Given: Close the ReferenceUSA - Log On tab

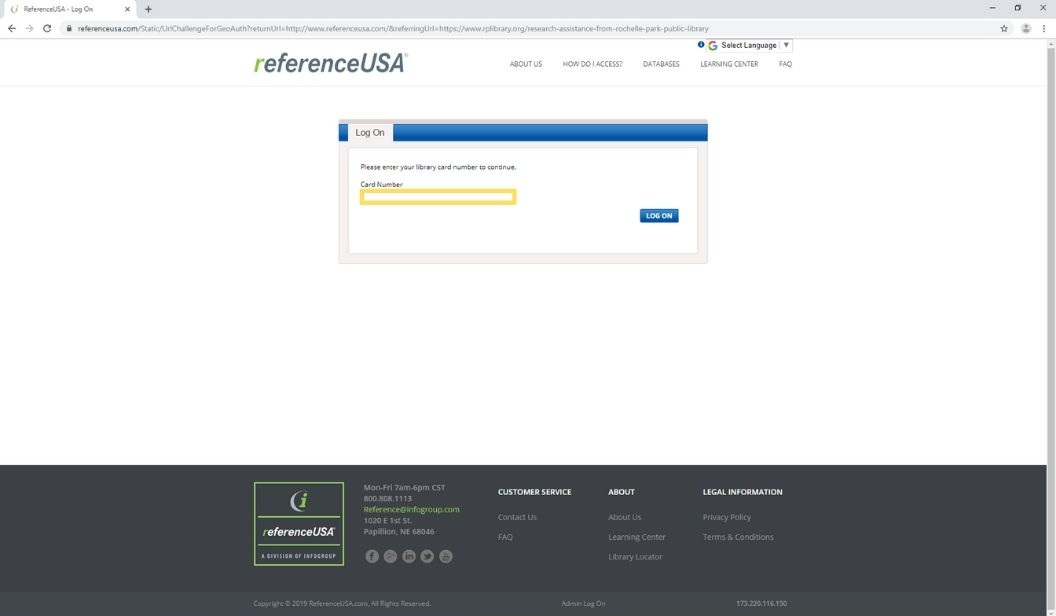Looking at the screenshot, I should point(127,9).
